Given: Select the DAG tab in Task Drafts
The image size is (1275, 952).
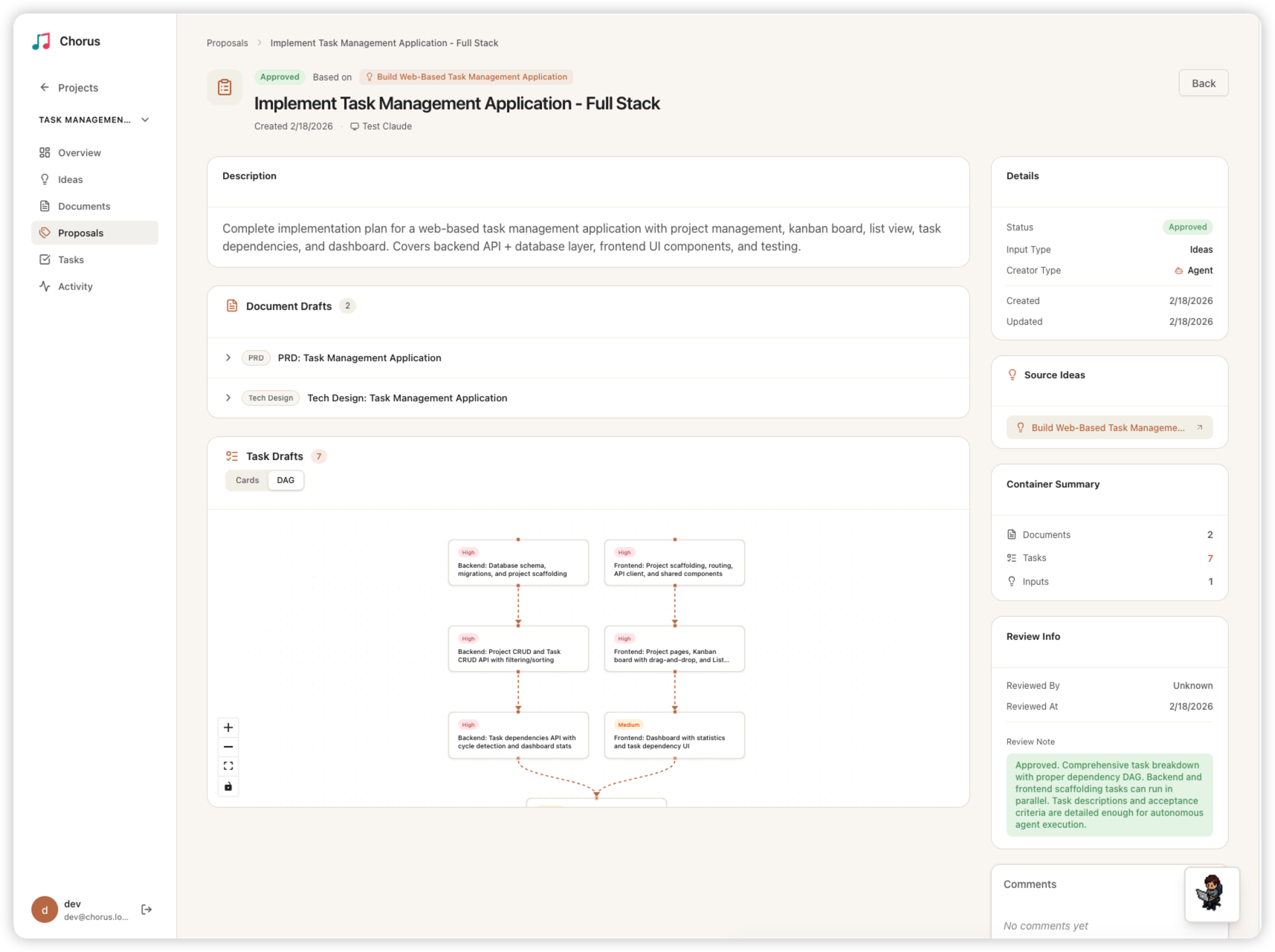Looking at the screenshot, I should point(285,480).
